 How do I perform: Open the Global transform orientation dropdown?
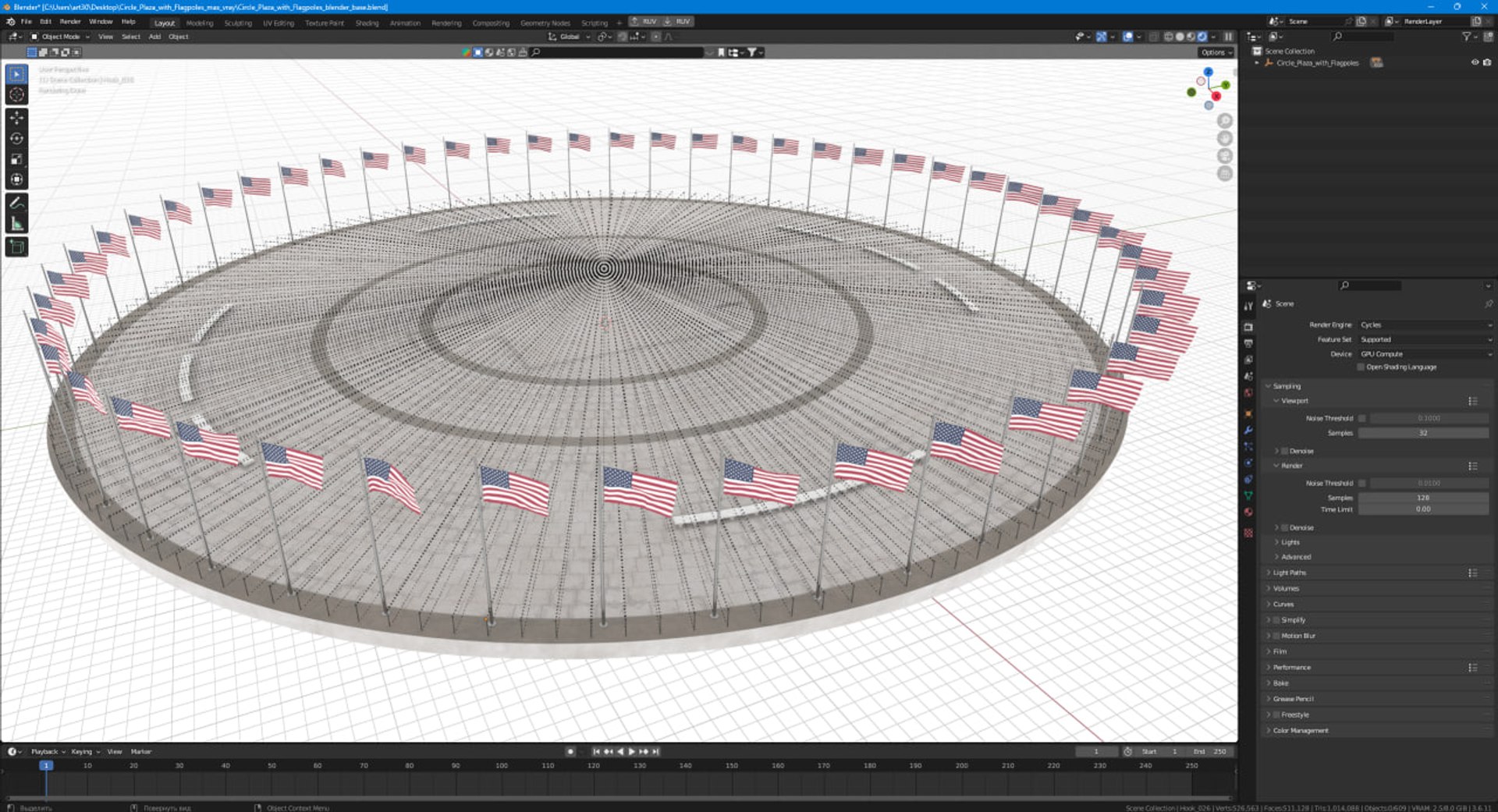[x=569, y=37]
